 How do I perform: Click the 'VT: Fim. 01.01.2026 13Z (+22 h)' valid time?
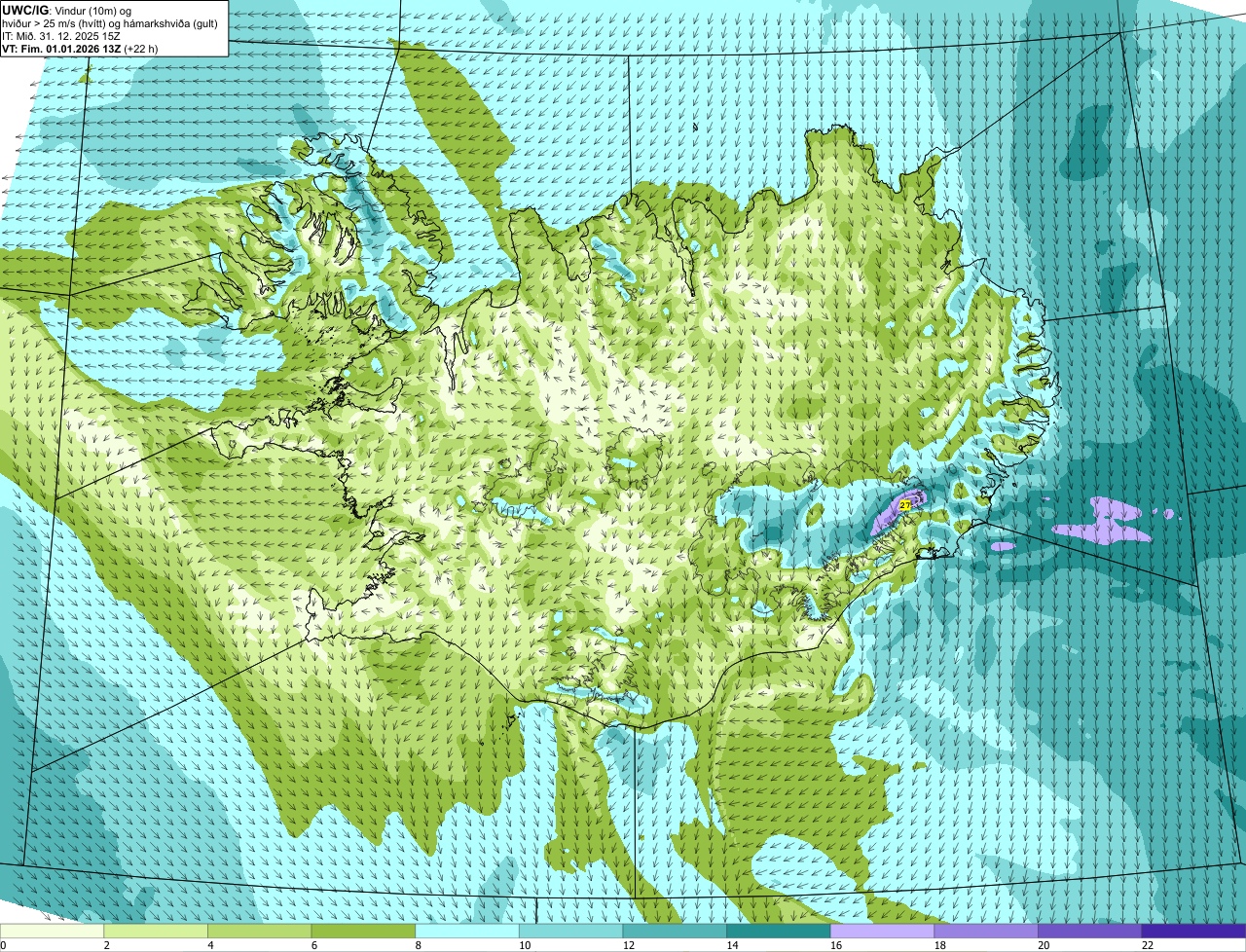(x=80, y=48)
